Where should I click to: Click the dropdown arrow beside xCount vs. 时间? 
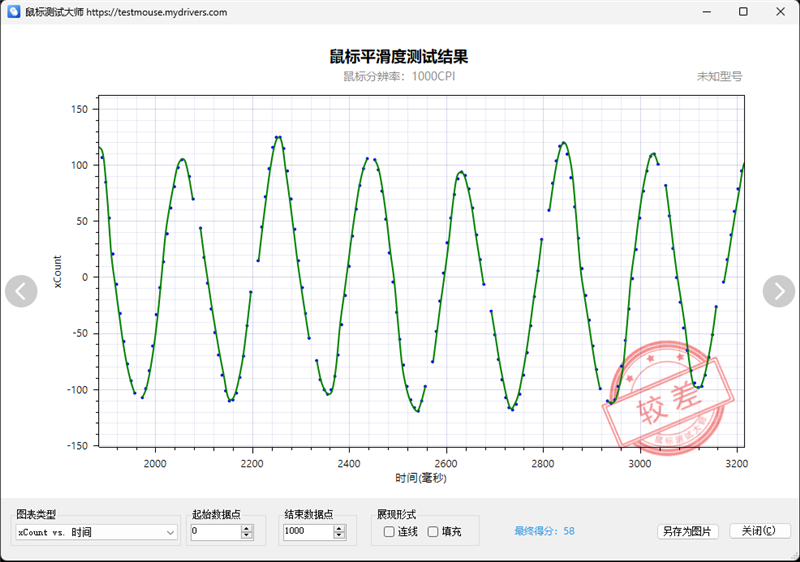[170, 532]
